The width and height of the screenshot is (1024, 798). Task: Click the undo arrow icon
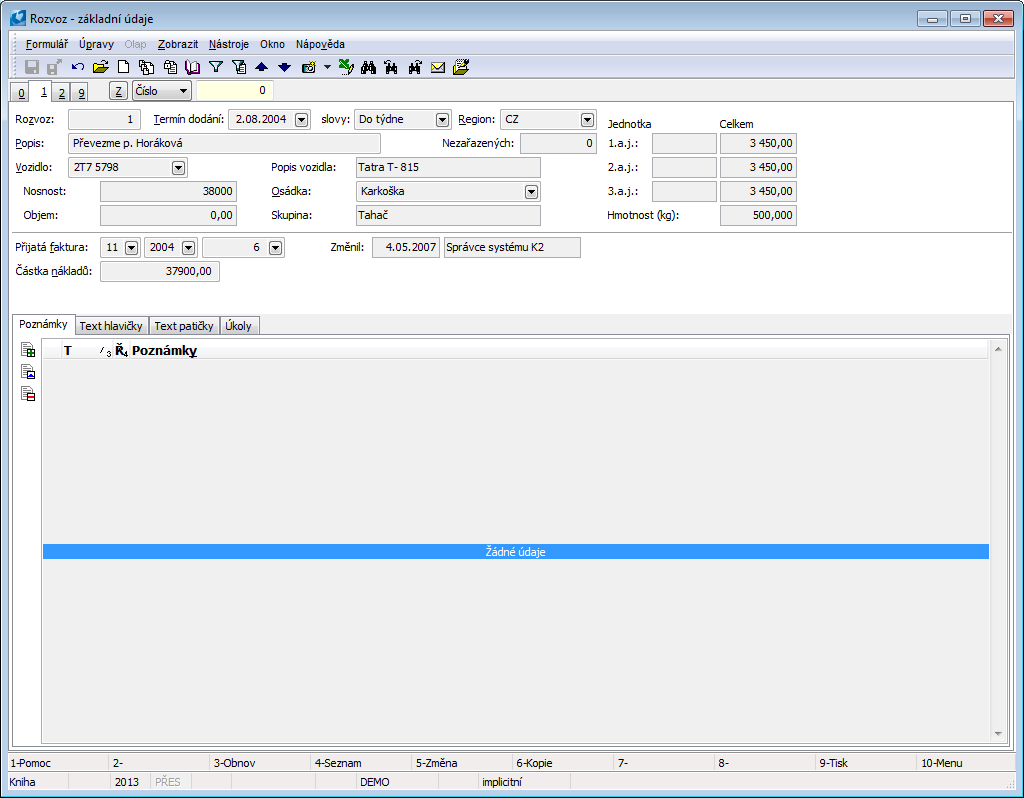(x=78, y=67)
